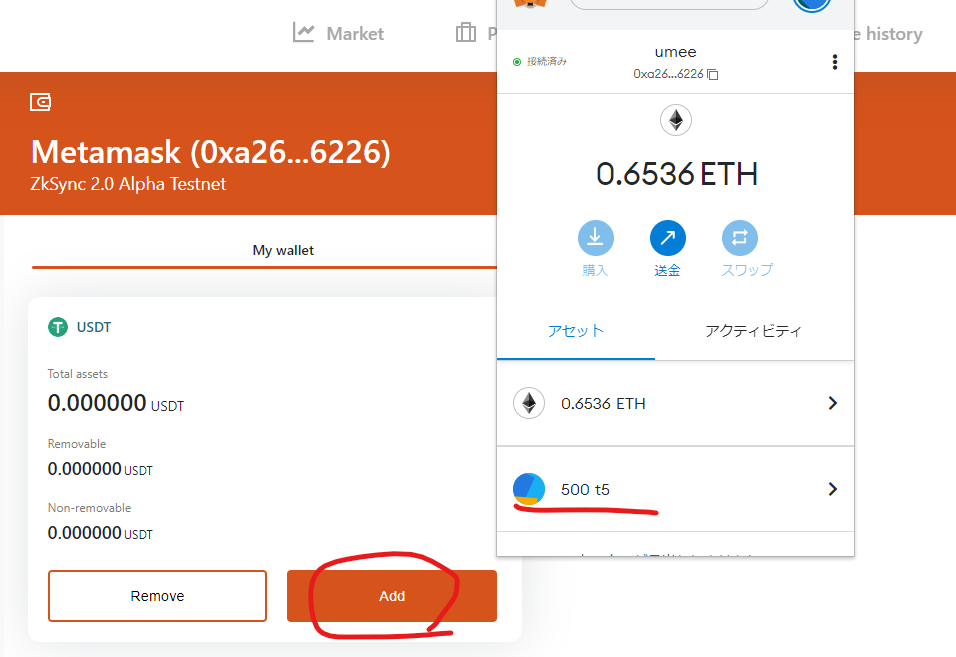Click the Removable 0.000000 USDT value

point(100,469)
